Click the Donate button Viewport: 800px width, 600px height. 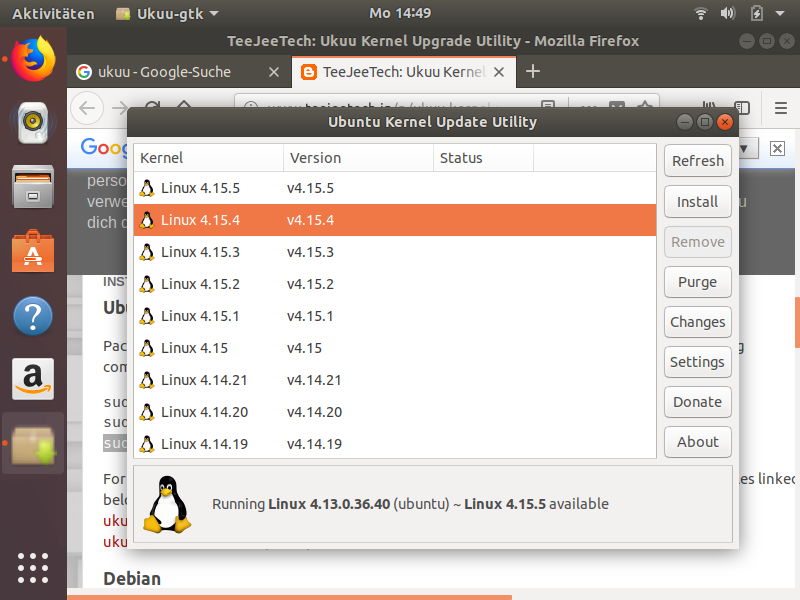(x=697, y=402)
